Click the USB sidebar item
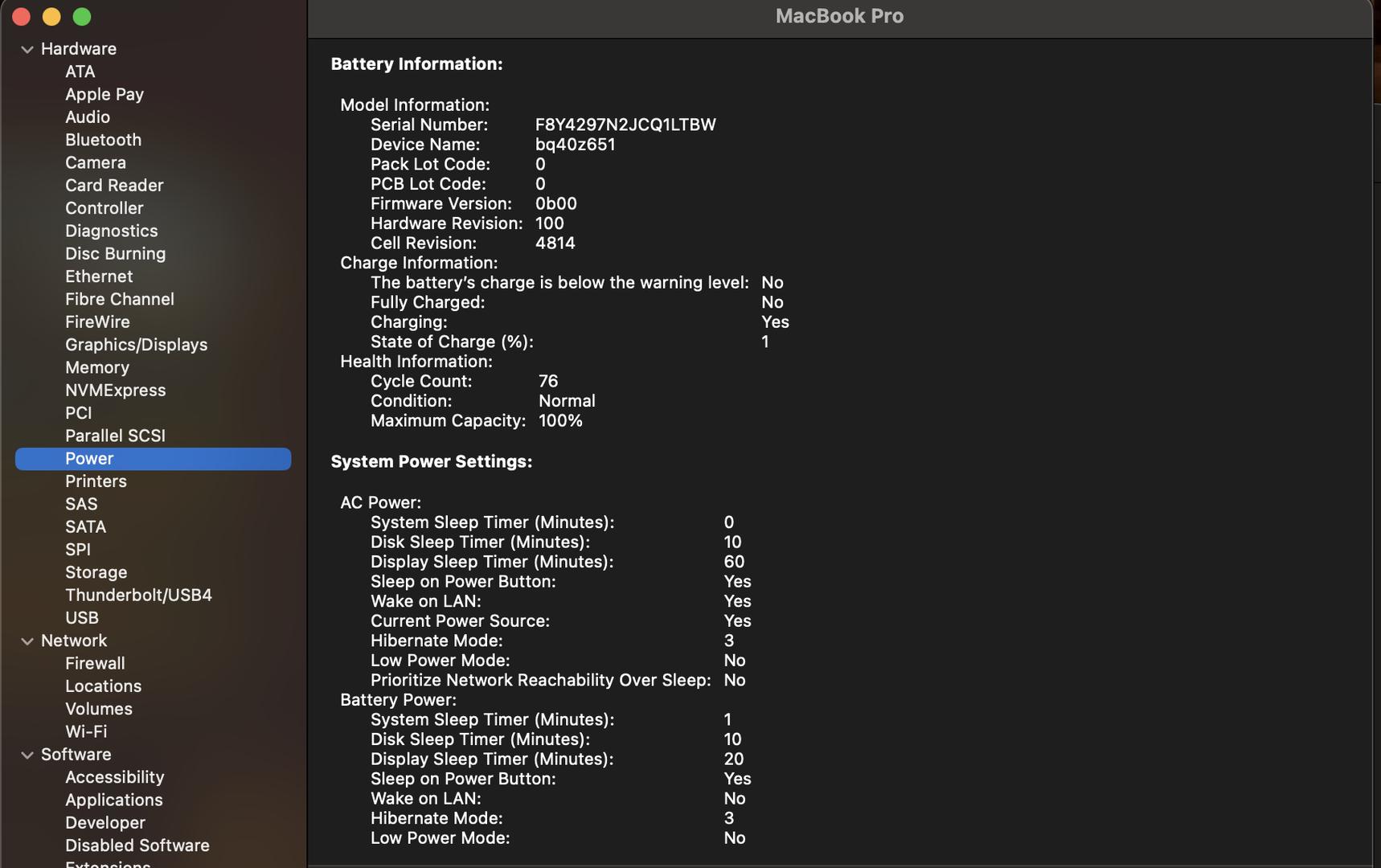1381x868 pixels. coord(81,618)
